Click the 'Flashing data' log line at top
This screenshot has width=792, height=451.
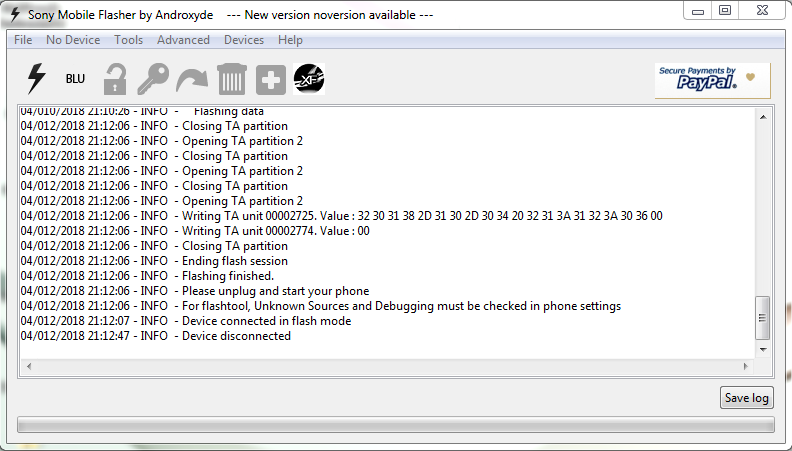tap(142, 112)
